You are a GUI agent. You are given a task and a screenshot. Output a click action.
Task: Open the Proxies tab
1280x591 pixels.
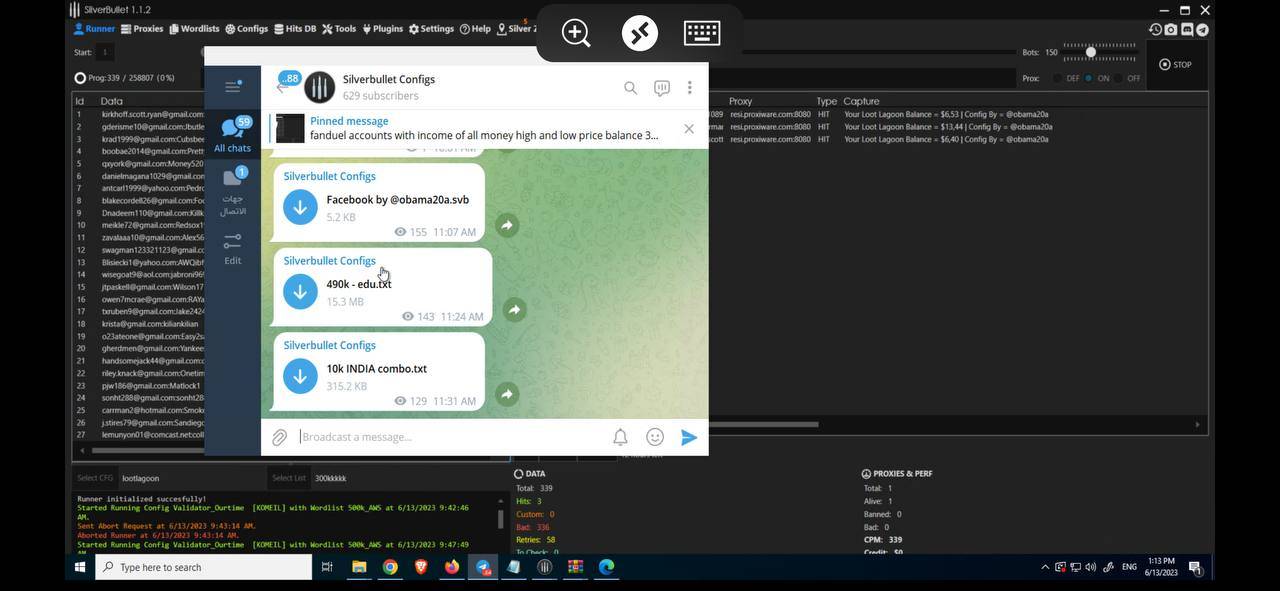point(142,29)
